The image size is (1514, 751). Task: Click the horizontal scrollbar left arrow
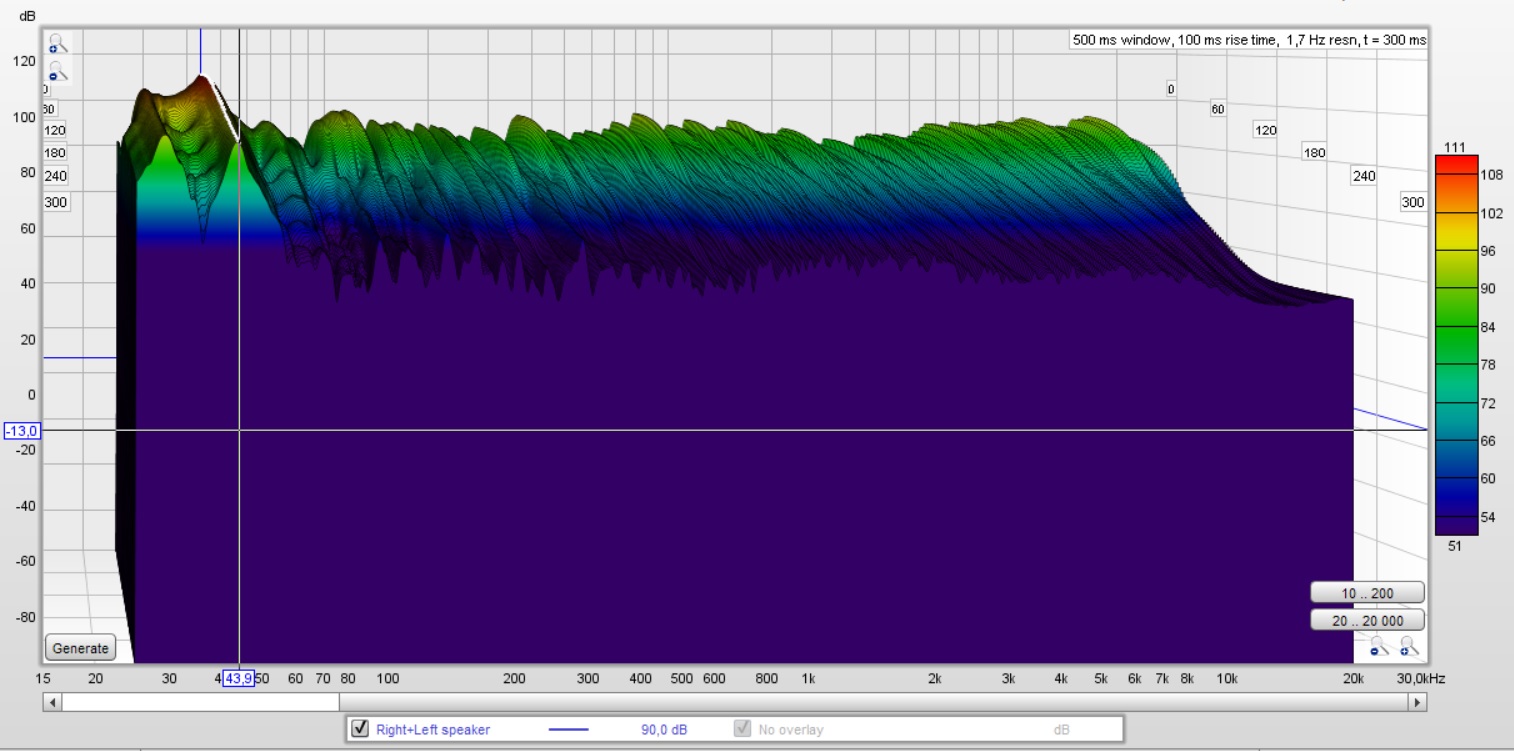pyautogui.click(x=51, y=703)
